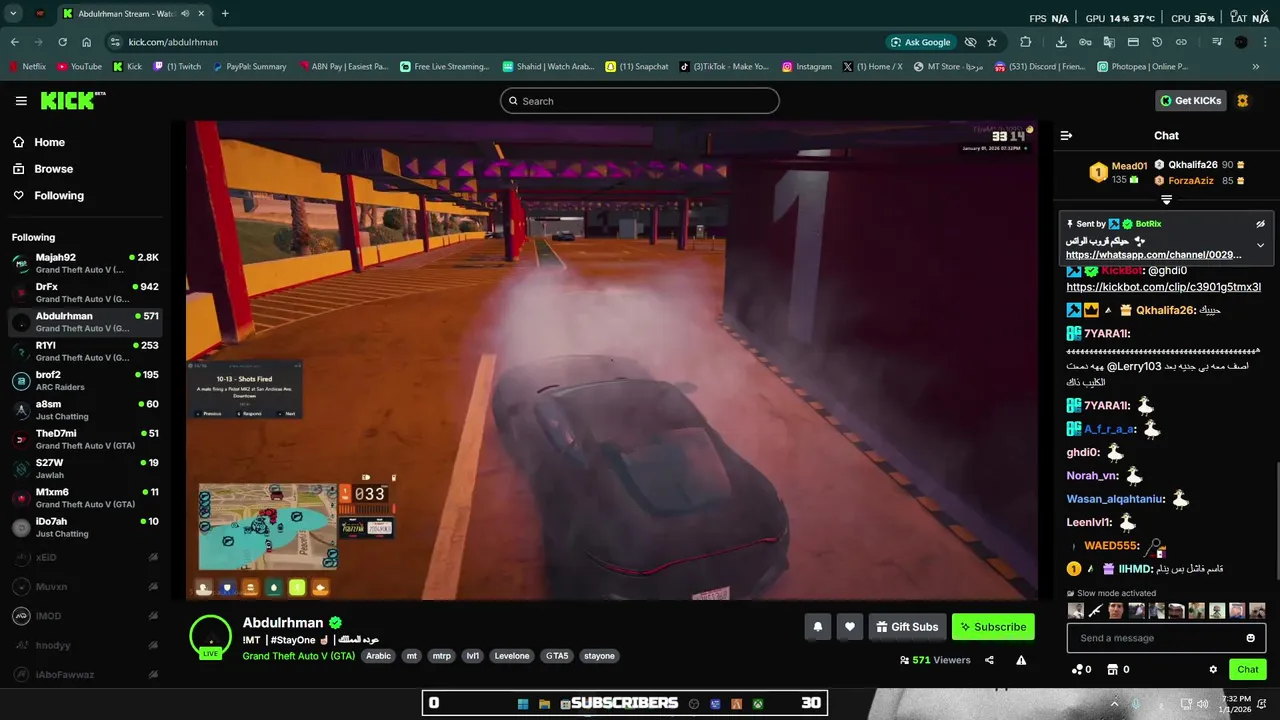
Task: Click the Ask Google lens button
Action: [x=919, y=42]
